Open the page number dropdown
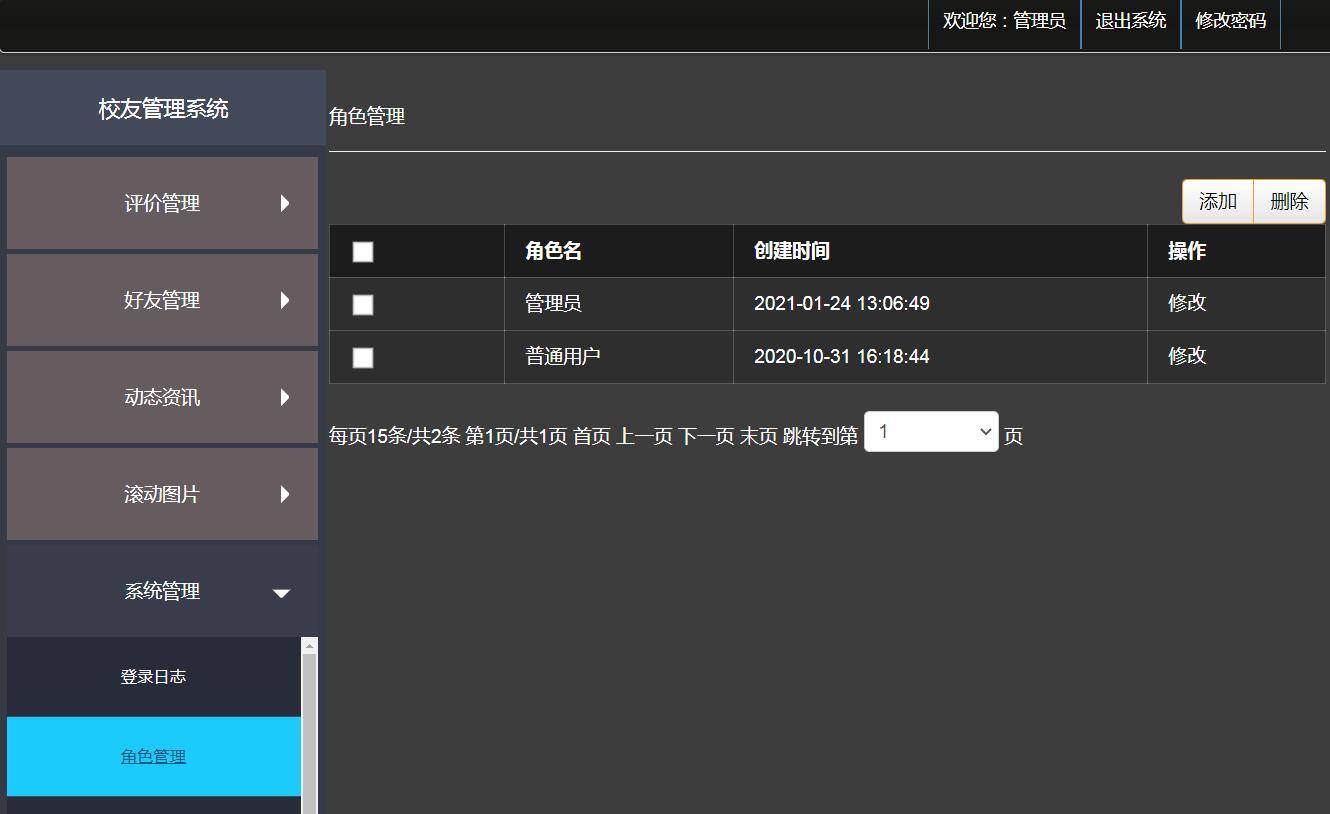The width and height of the screenshot is (1330, 814). pyautogui.click(x=930, y=431)
